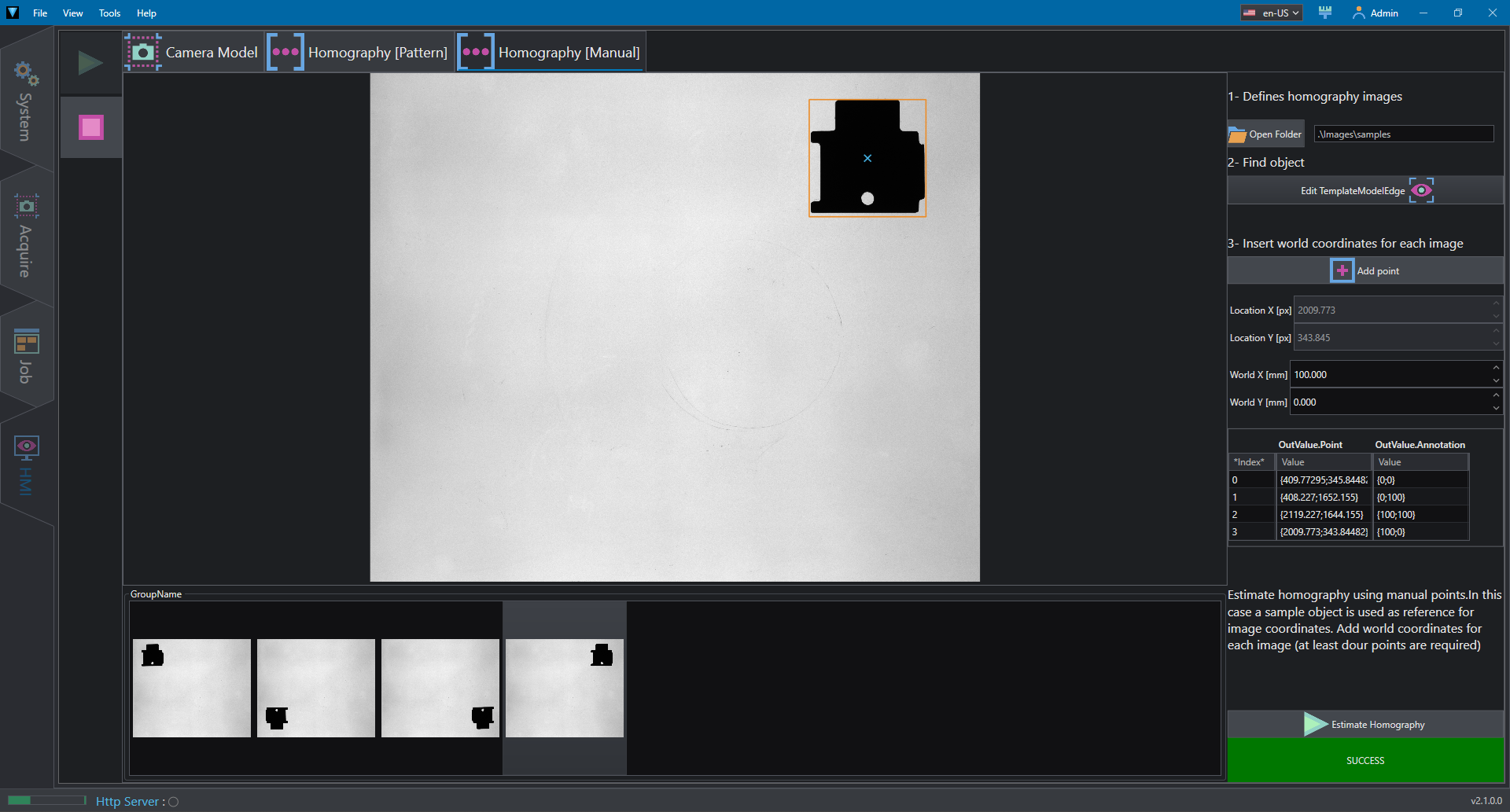Switch to Camera Model tab

(193, 52)
